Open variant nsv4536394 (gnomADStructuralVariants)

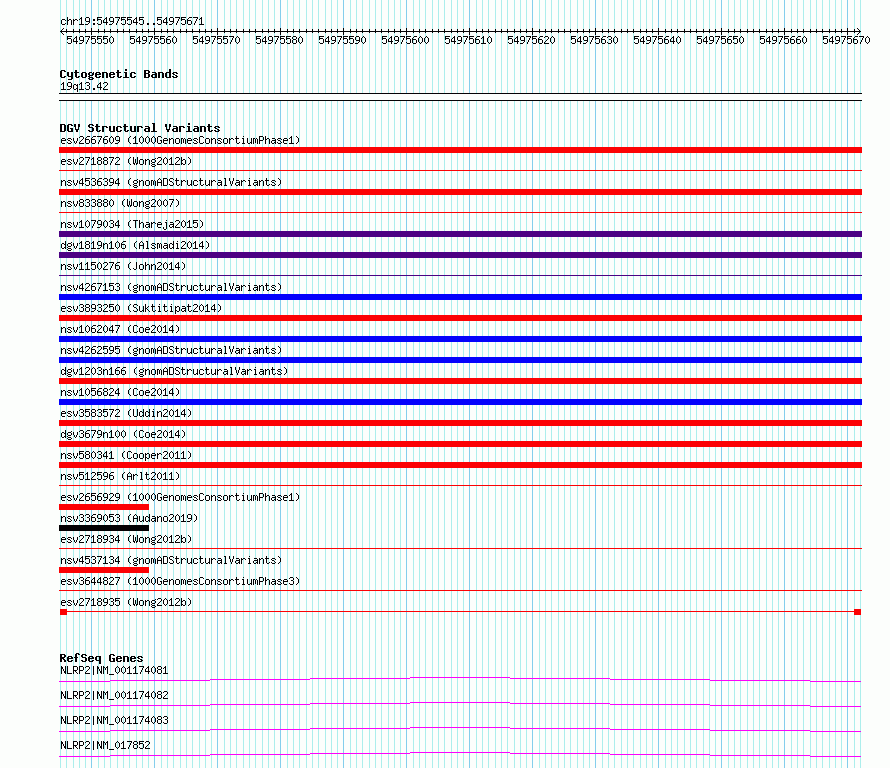171,182
